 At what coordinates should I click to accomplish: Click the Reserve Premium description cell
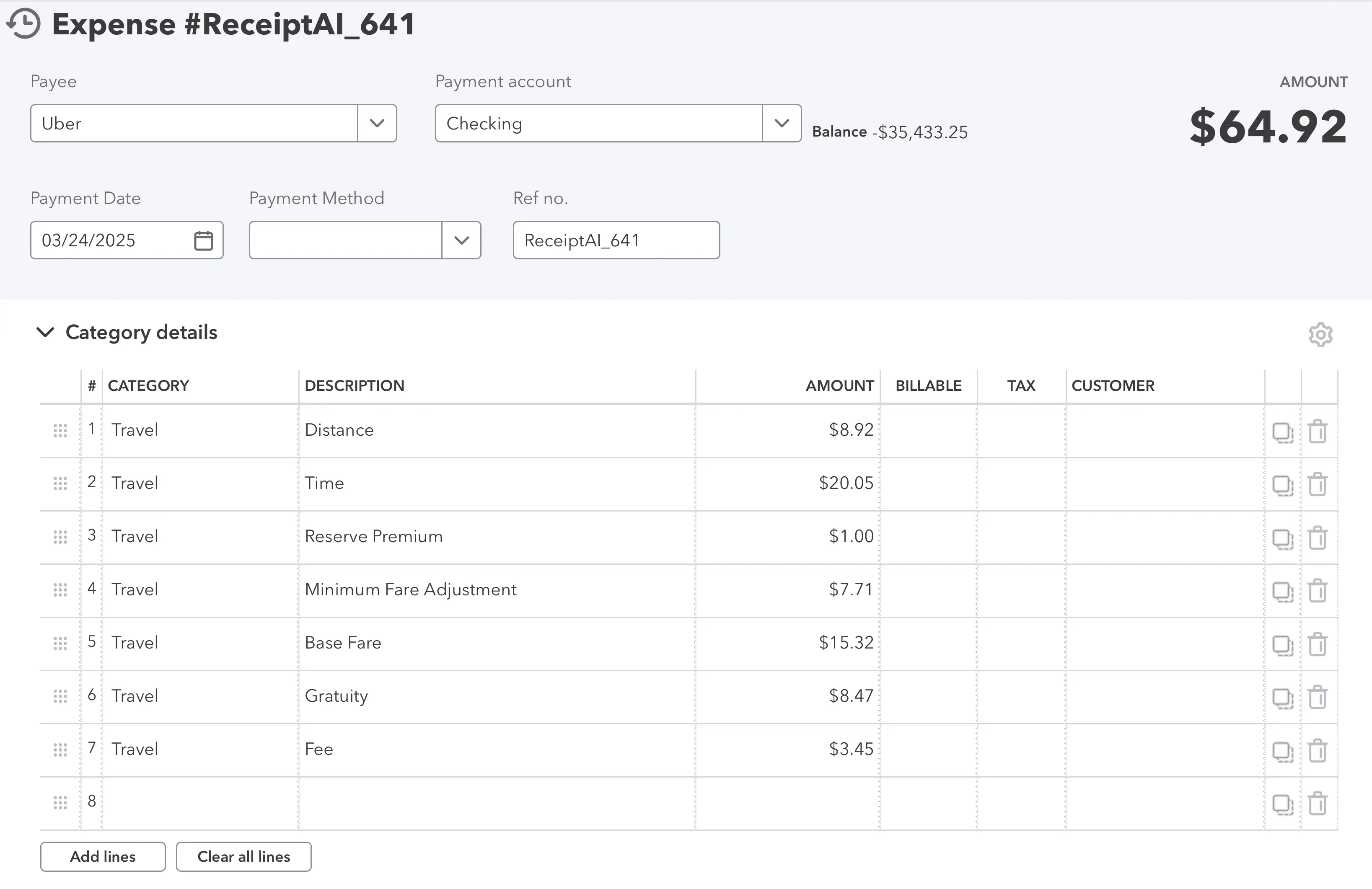(x=497, y=537)
